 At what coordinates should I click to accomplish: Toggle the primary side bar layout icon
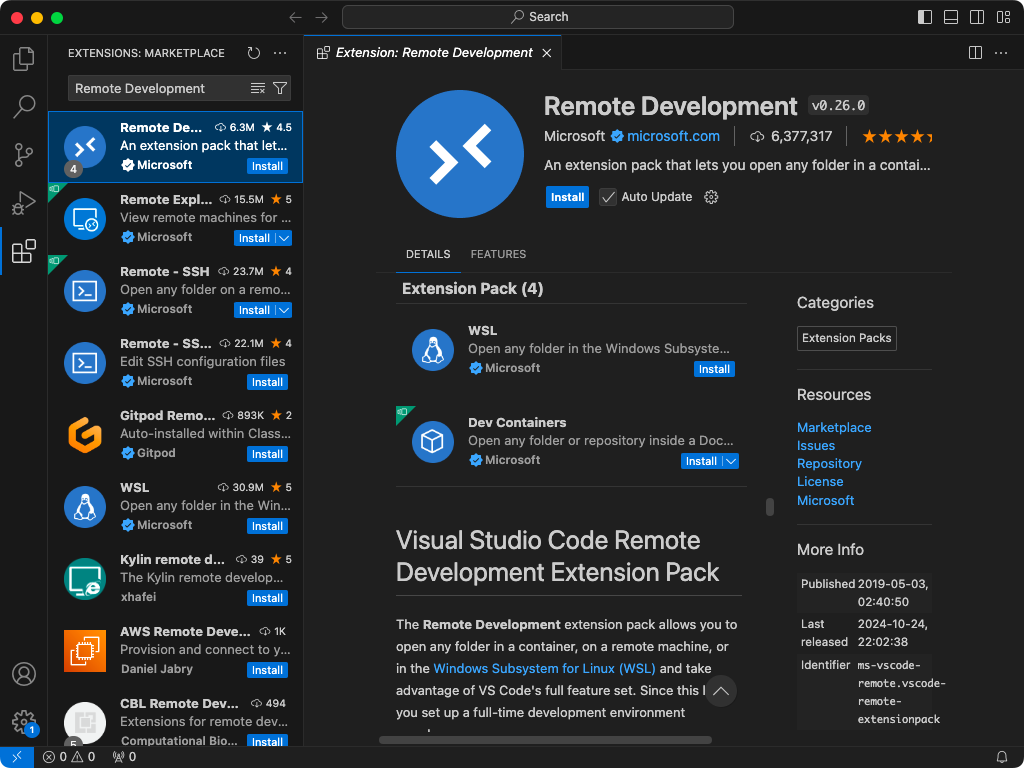[925, 17]
